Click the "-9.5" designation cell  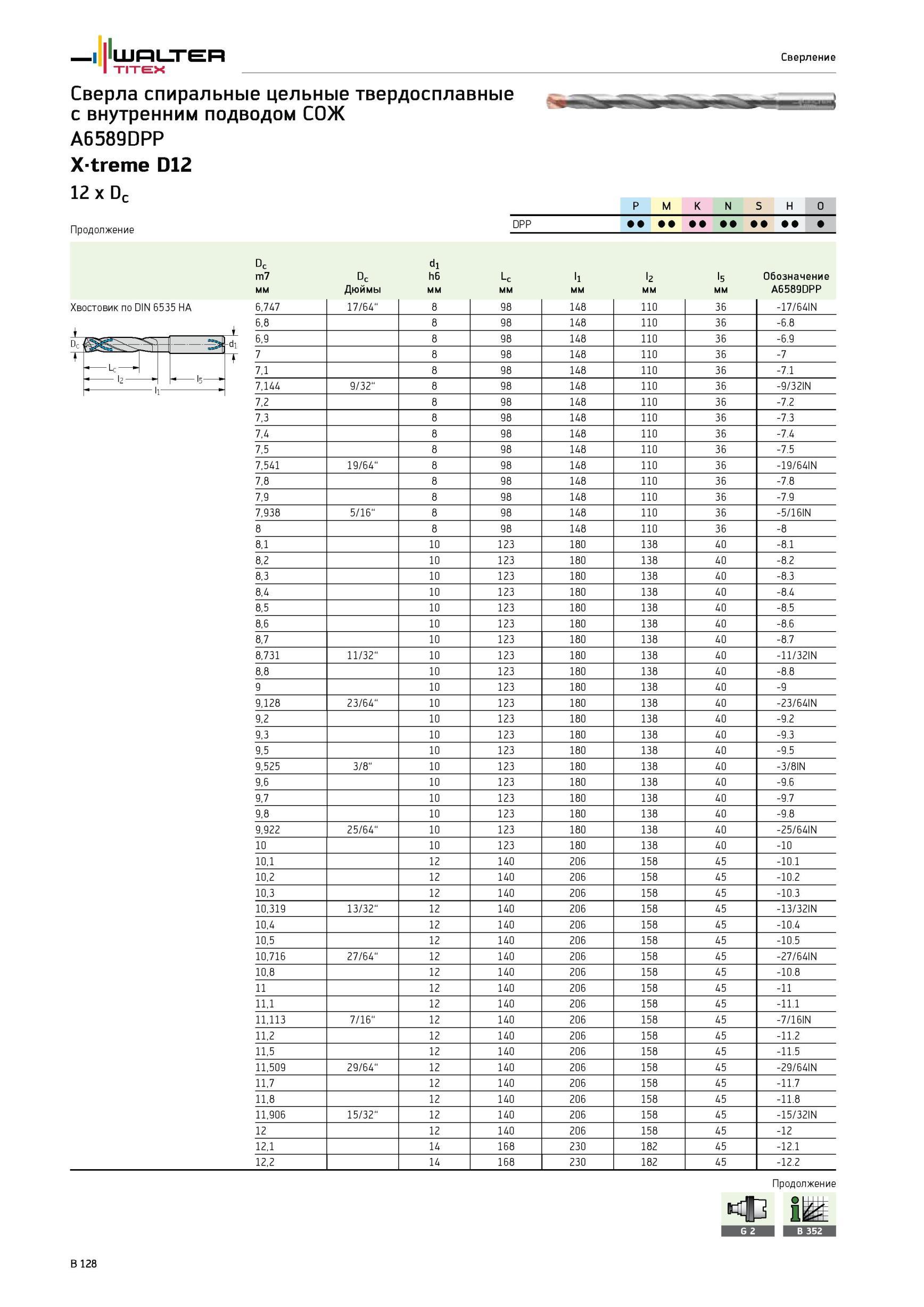[x=785, y=751]
